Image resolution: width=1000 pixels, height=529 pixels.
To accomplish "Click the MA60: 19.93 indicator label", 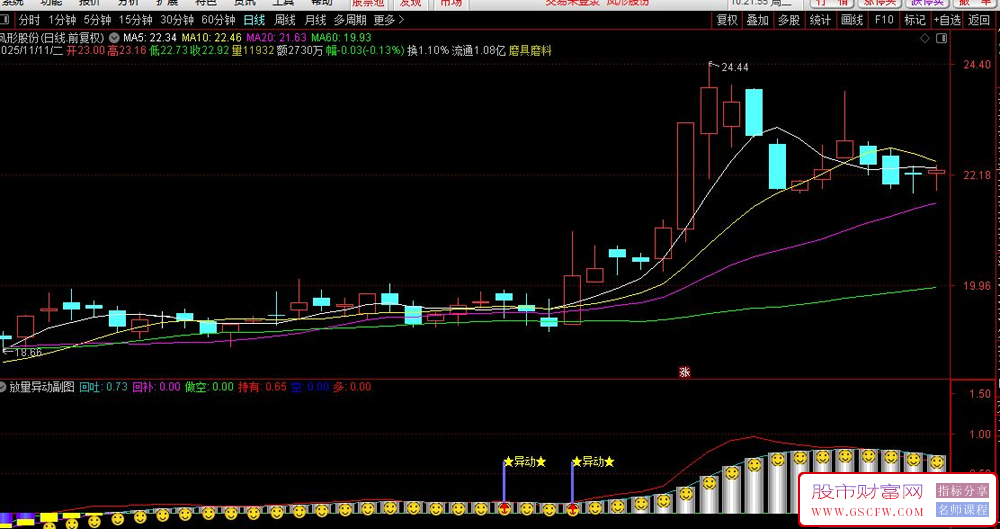I will pos(341,38).
